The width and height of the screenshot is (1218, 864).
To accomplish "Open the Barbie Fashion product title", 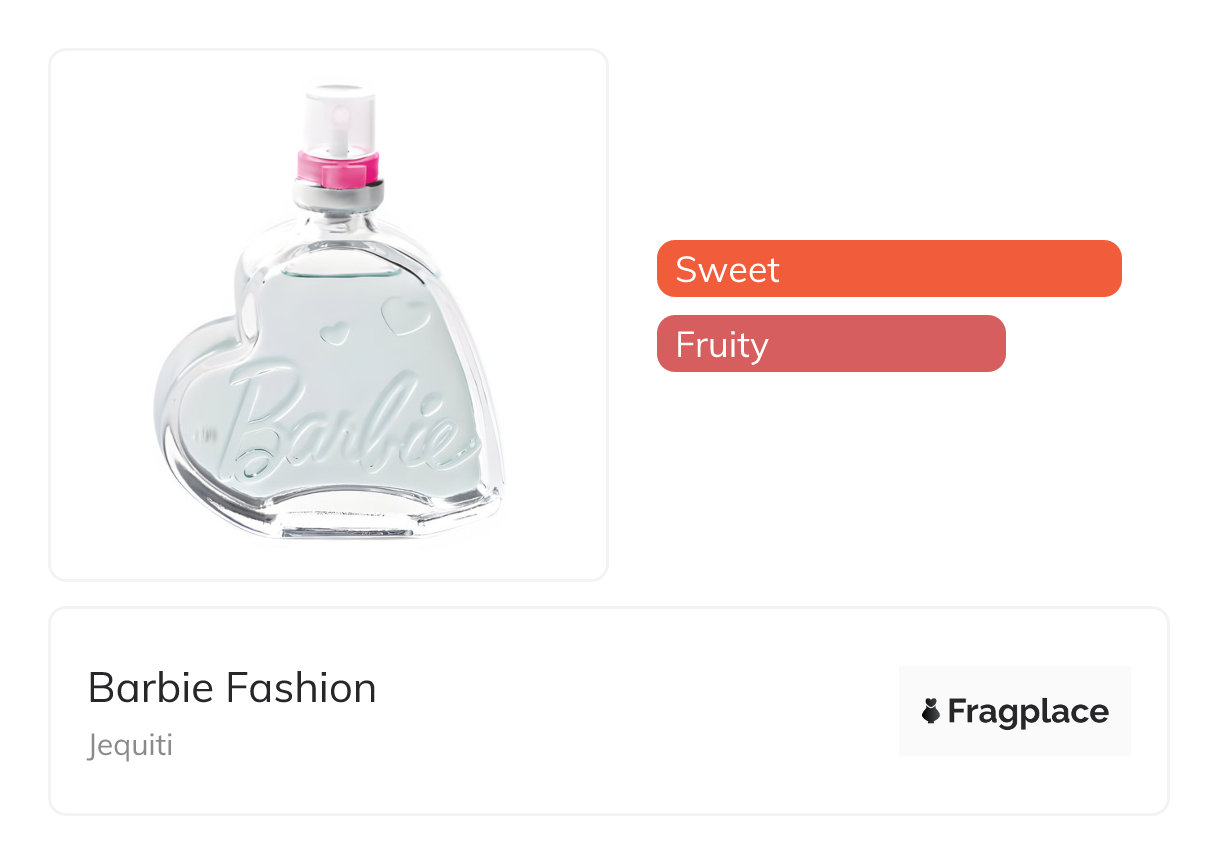I will coord(232,688).
